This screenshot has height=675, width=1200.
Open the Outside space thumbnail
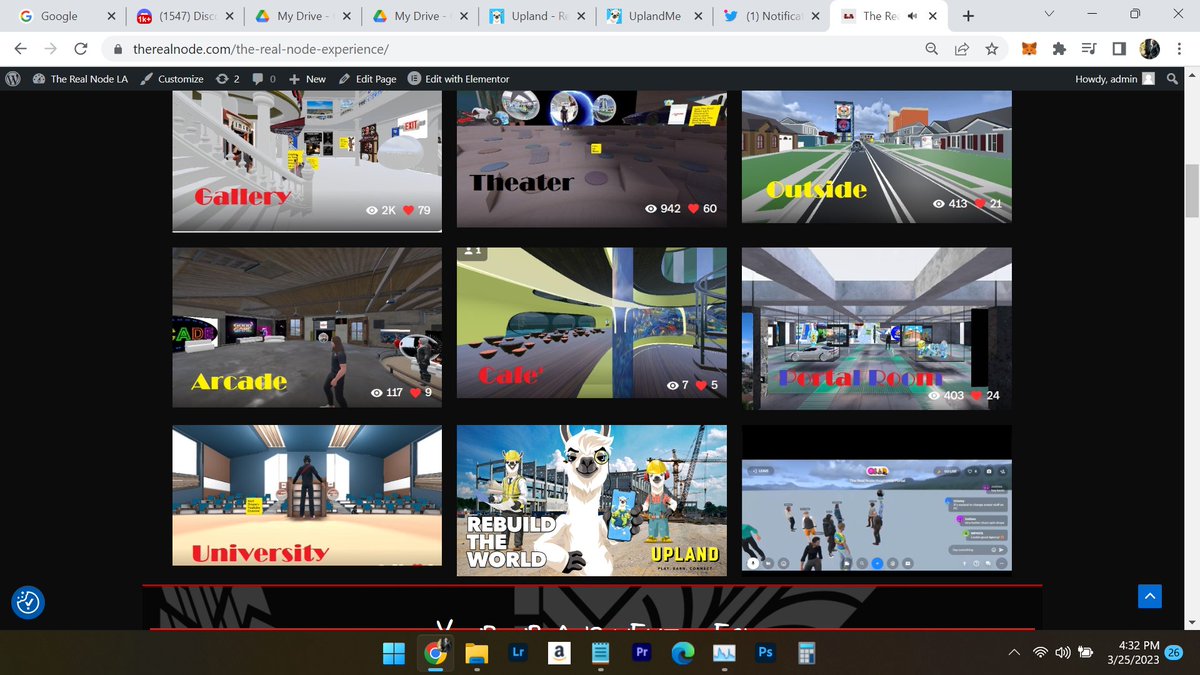[876, 157]
